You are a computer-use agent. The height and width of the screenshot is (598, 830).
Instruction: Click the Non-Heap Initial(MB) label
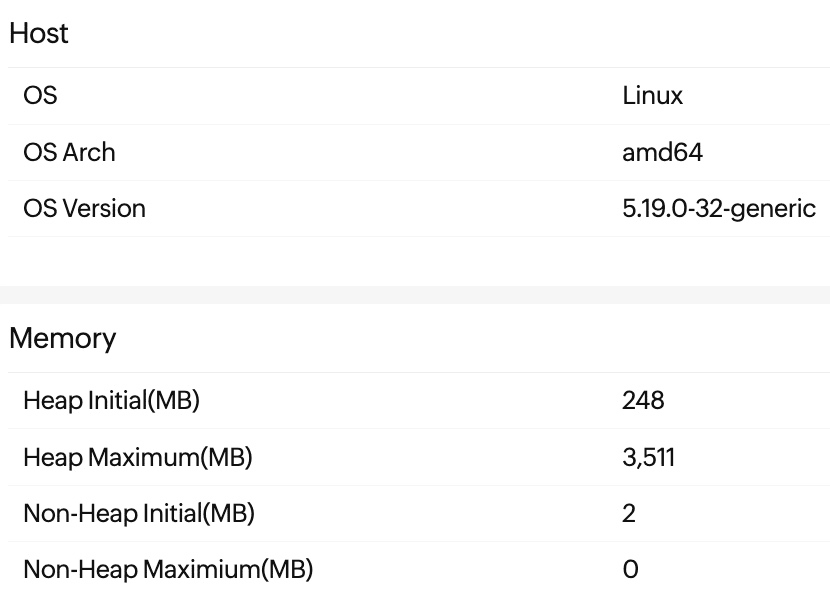tap(138, 514)
